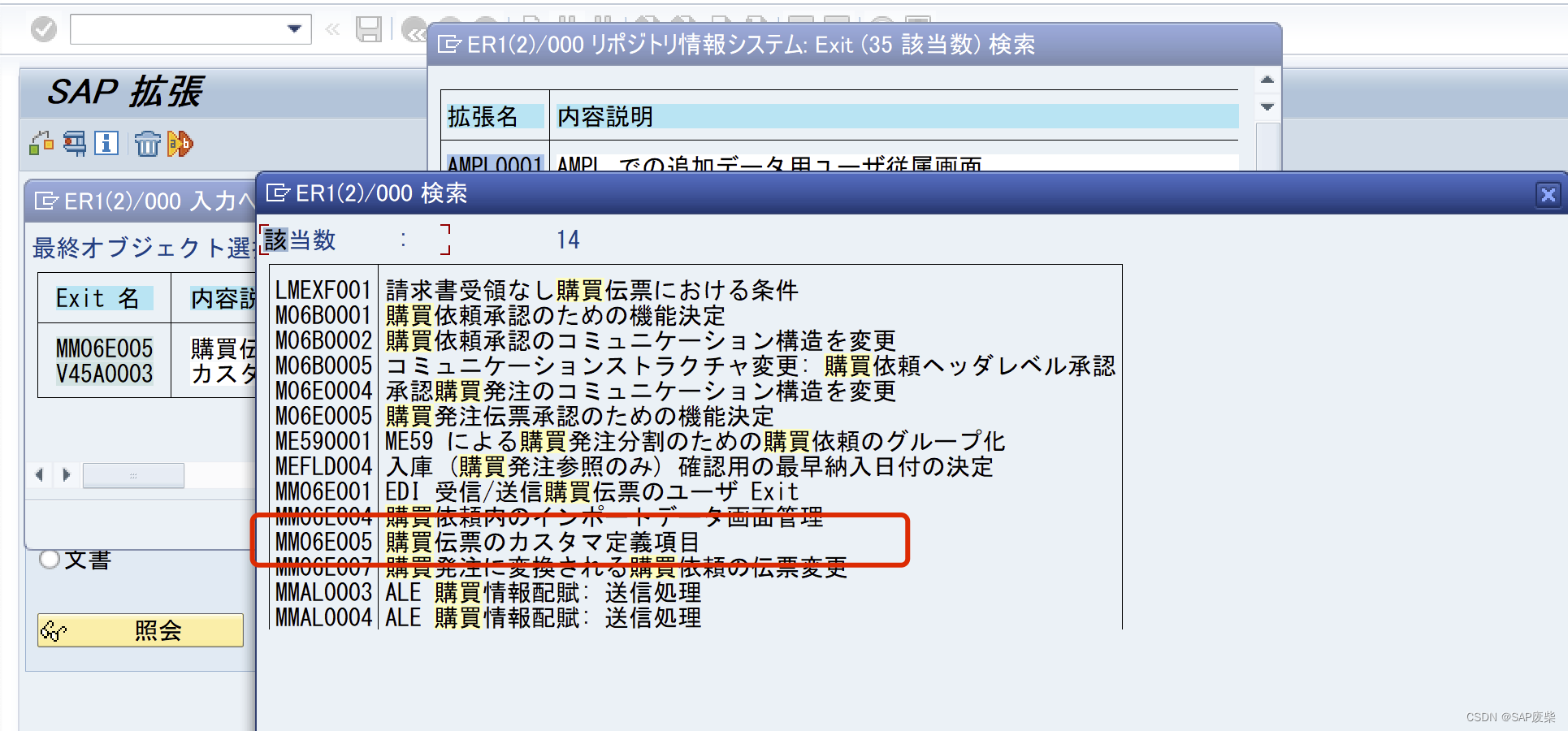
Task: Click MM06E005 in the Exit 名 column
Action: 104,348
